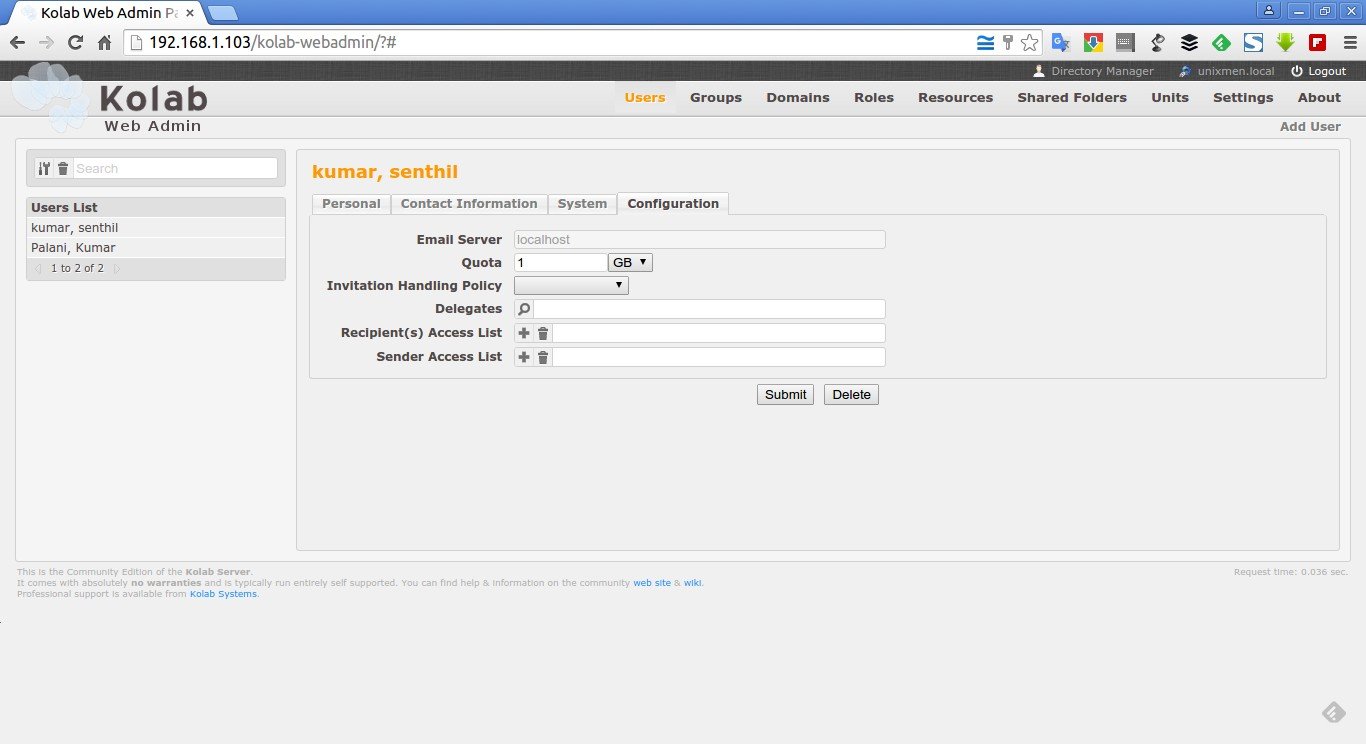Go to next page of Users List
This screenshot has width=1366, height=744.
[116, 269]
